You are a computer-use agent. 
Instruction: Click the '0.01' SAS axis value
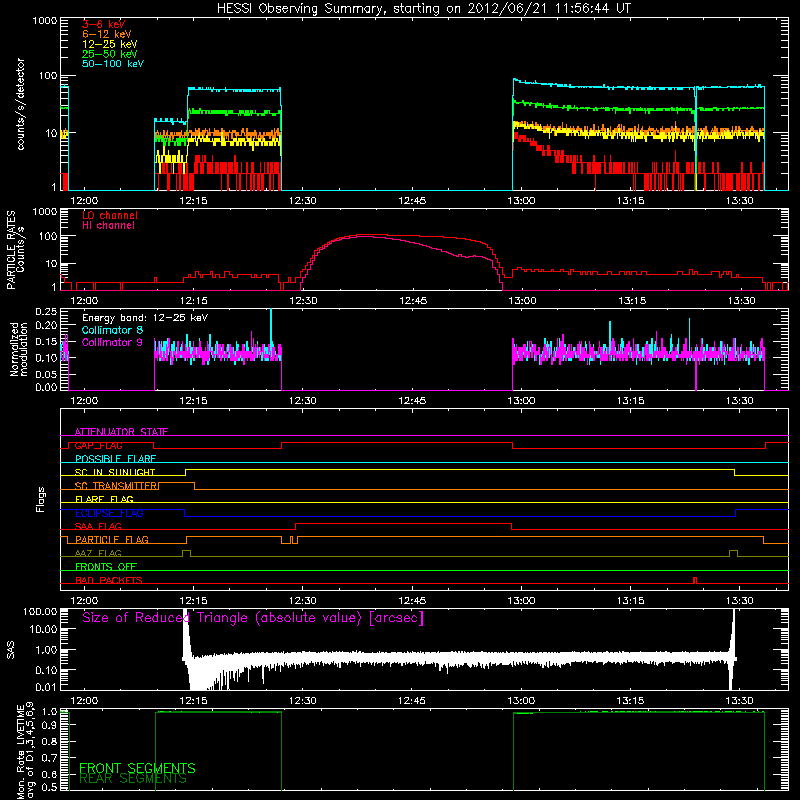click(46, 687)
